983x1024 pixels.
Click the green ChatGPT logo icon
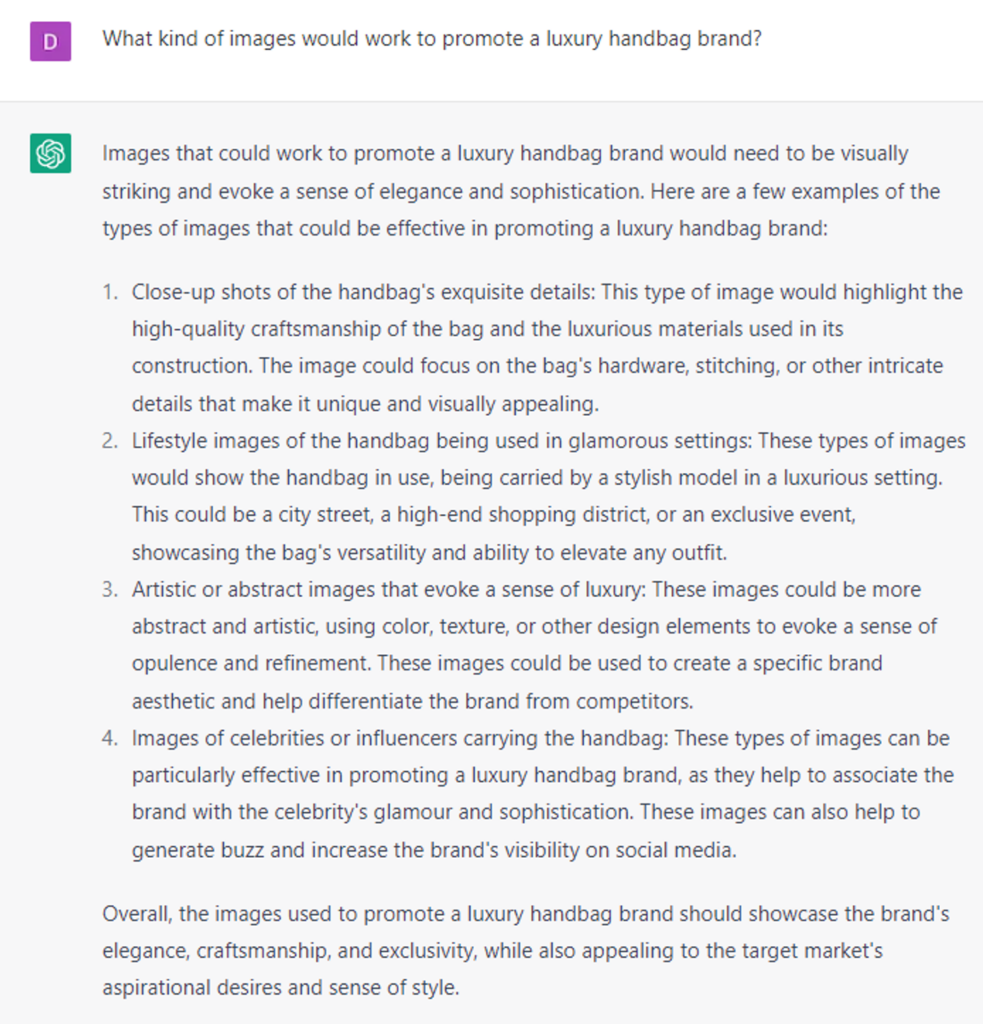coord(50,154)
